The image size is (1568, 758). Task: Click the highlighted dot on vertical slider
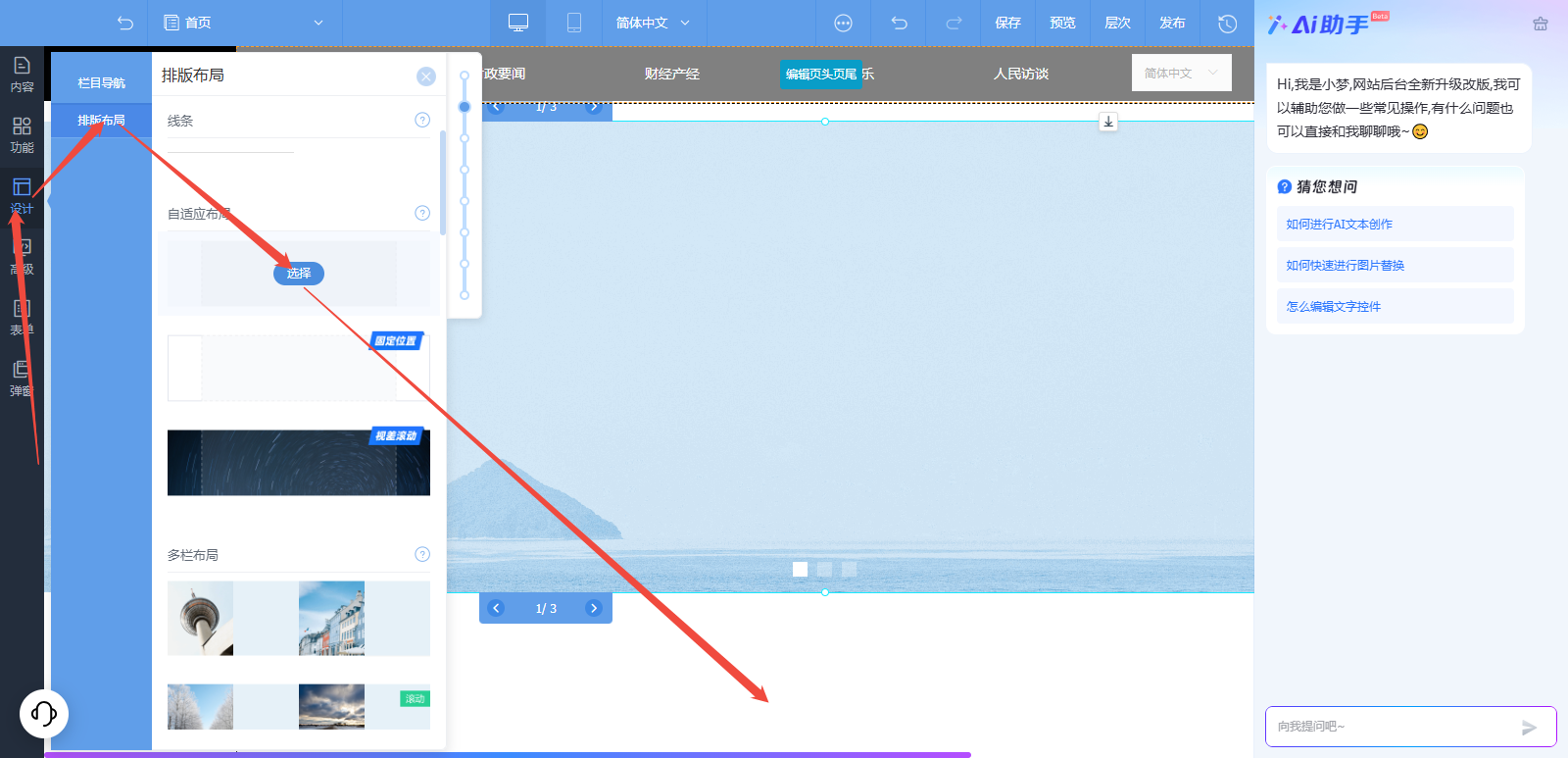click(465, 107)
